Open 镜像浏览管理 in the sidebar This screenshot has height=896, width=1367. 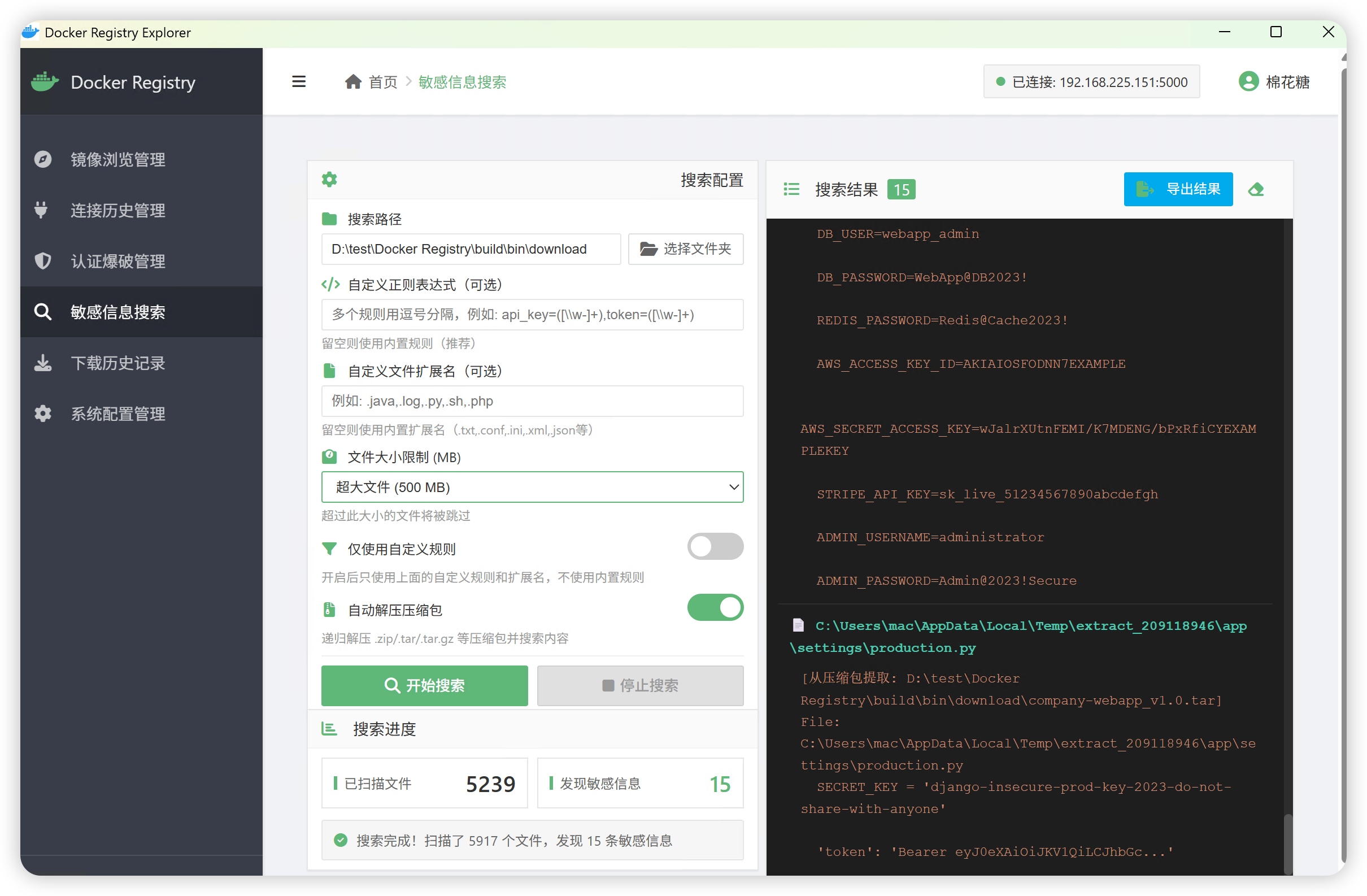tap(117, 159)
